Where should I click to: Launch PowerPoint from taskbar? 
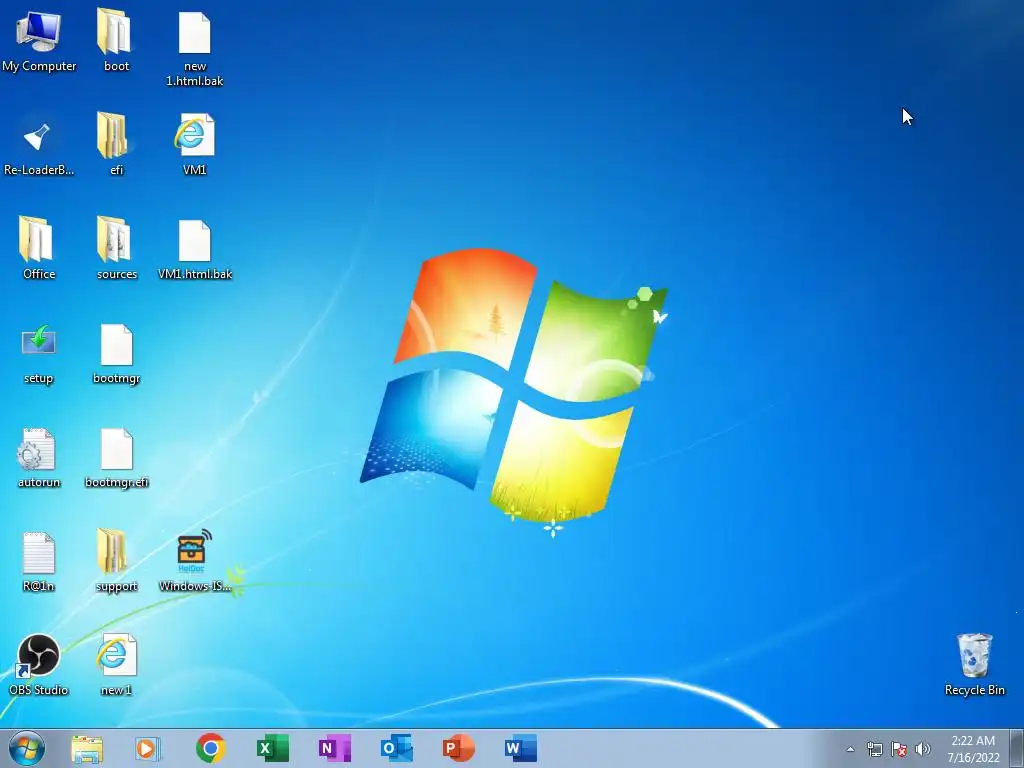(x=458, y=748)
